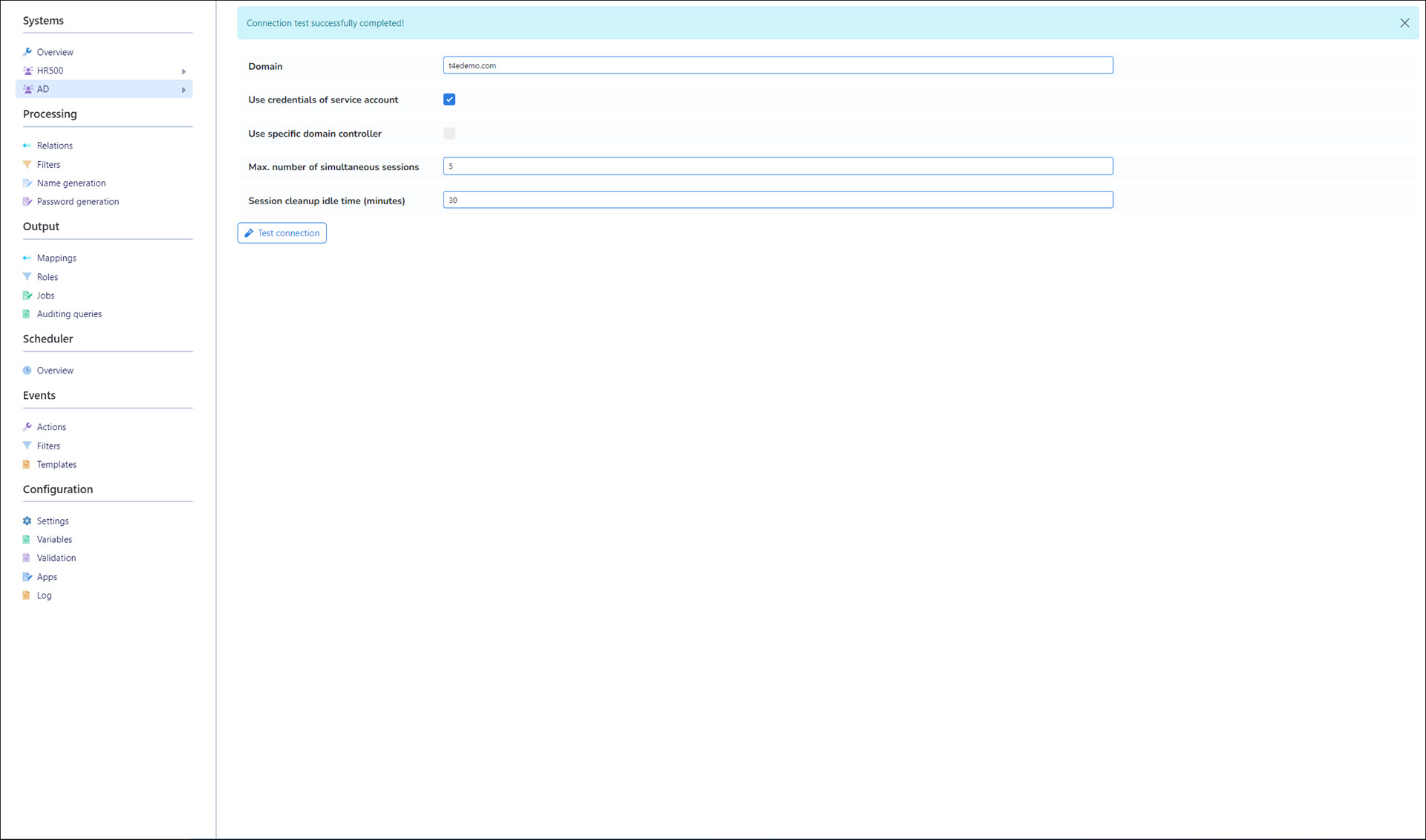The width and height of the screenshot is (1426, 840).
Task: Click the Jobs icon in Output
Action: click(x=27, y=296)
